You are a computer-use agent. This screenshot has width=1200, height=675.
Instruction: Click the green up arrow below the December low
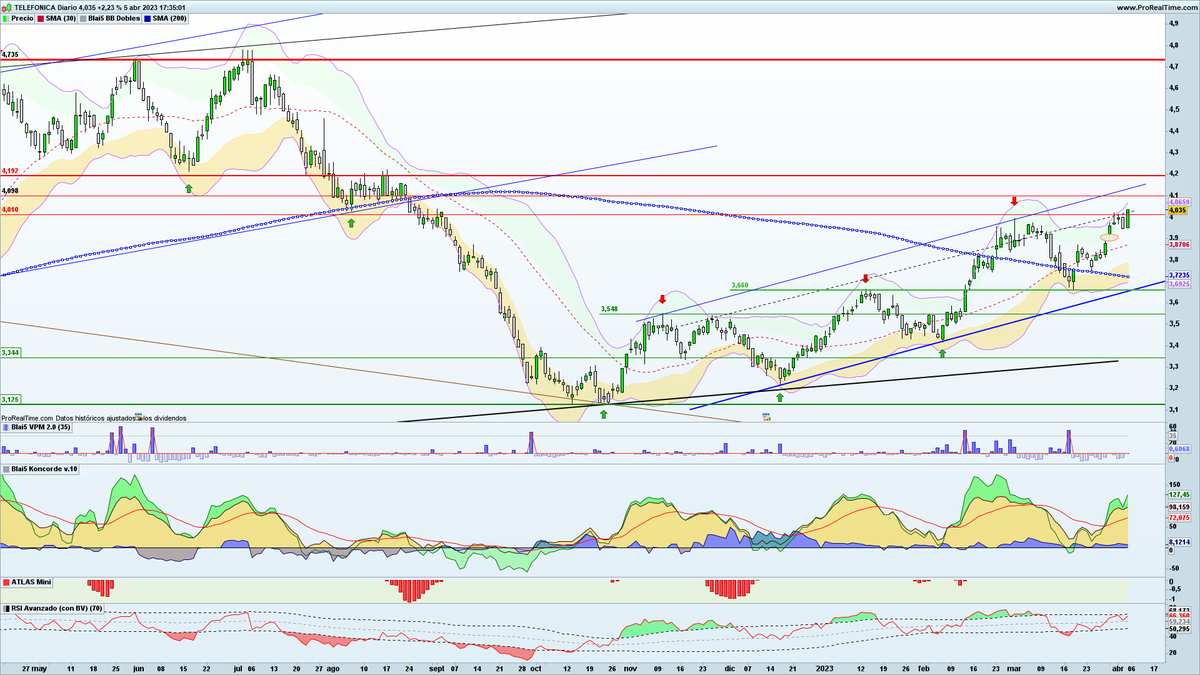point(780,397)
